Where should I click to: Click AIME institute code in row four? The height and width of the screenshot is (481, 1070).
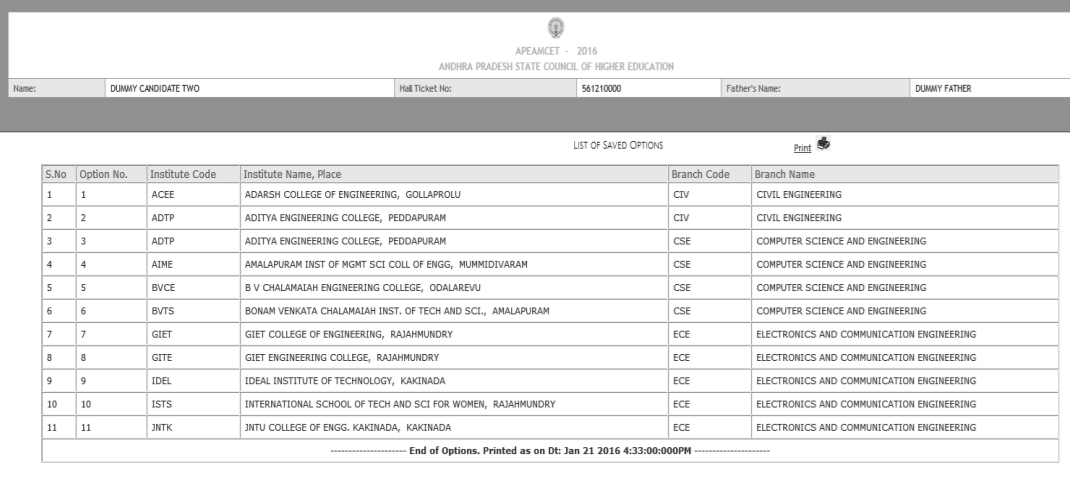tap(162, 264)
